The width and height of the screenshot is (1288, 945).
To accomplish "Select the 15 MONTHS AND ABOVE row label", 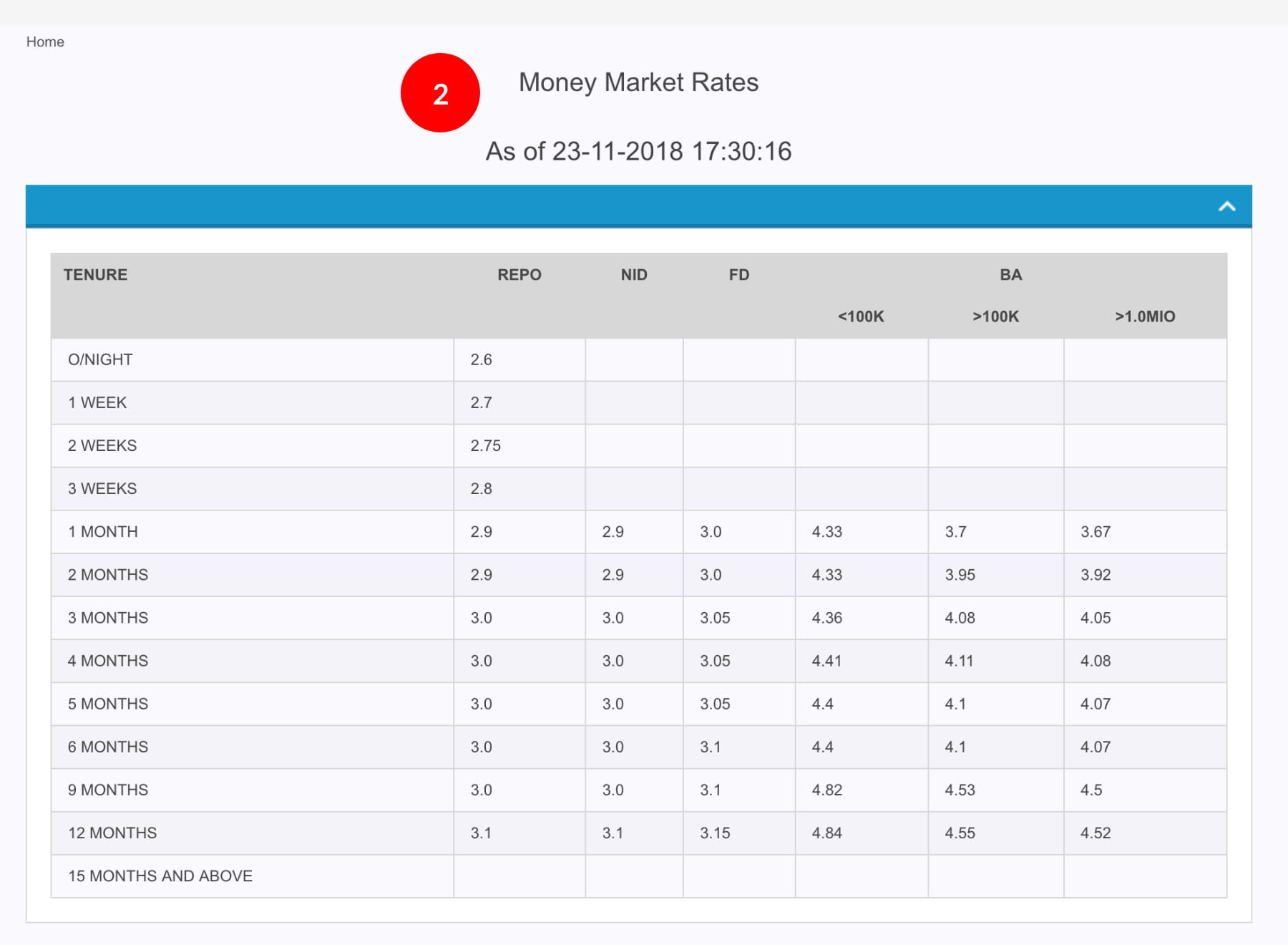I will [x=160, y=876].
